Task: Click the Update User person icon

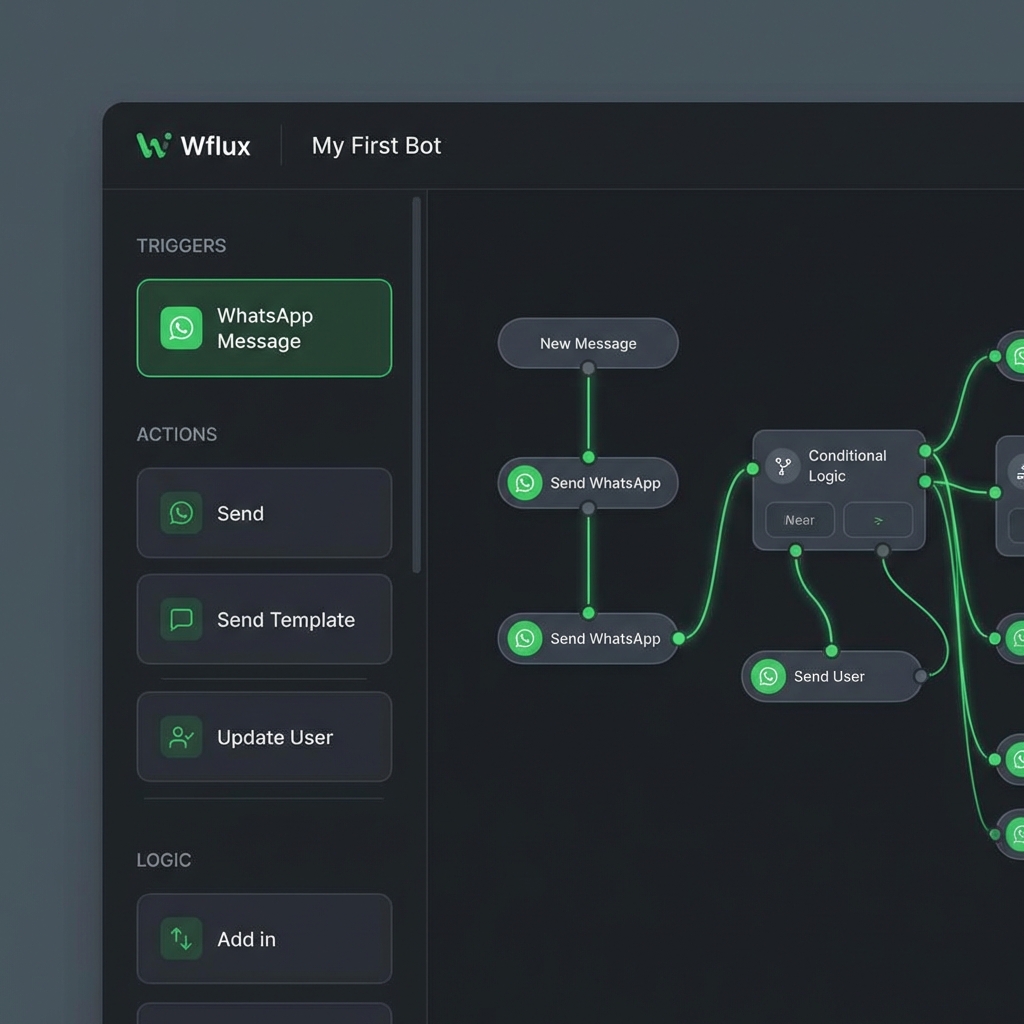Action: click(181, 737)
